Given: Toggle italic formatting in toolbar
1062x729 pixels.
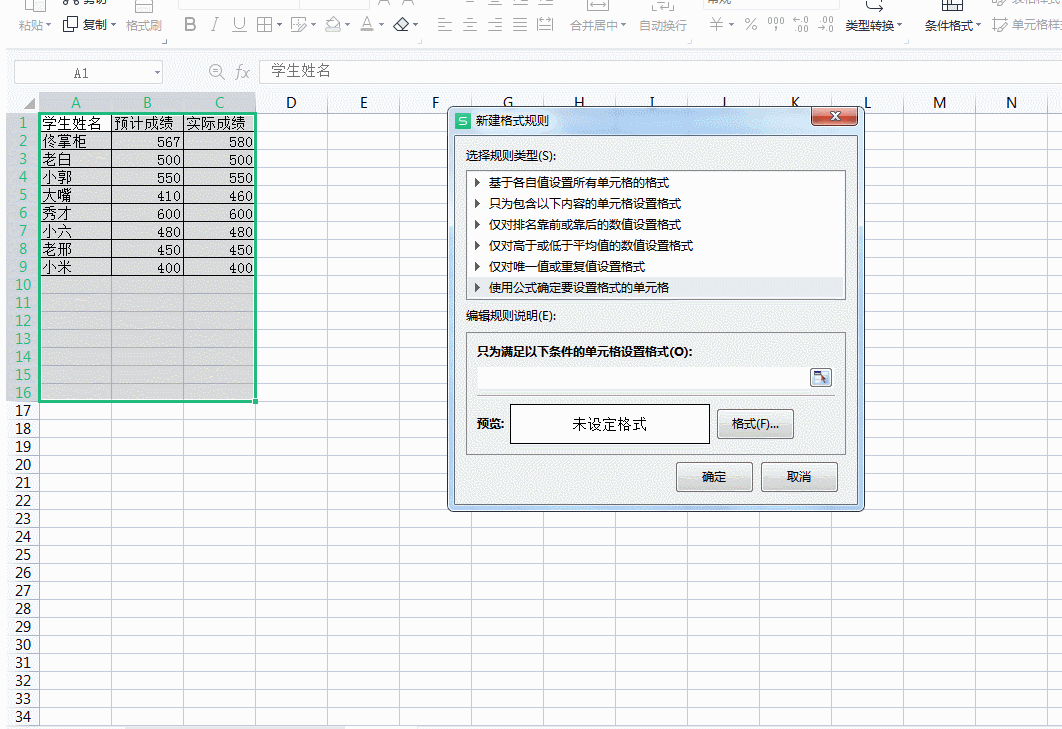Looking at the screenshot, I should point(215,25).
